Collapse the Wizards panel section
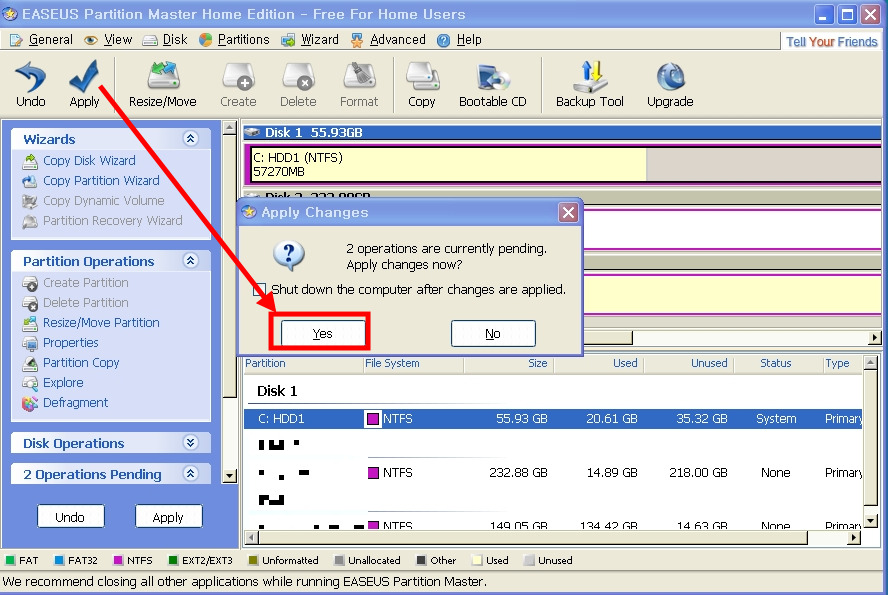888x595 pixels. pyautogui.click(x=190, y=139)
